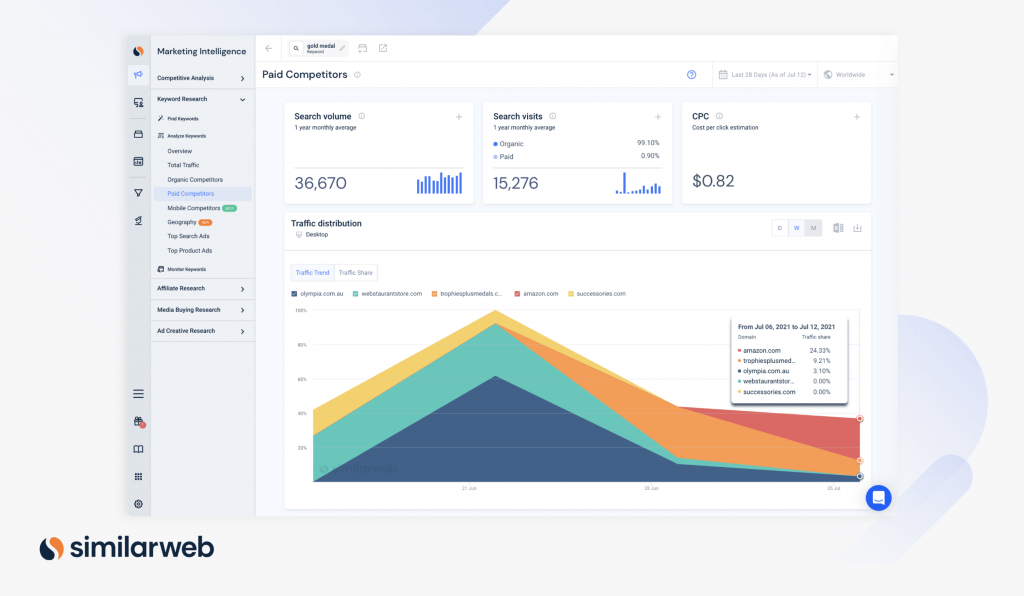The width and height of the screenshot is (1024, 596).
Task: Click the blue help question mark icon
Action: point(691,74)
